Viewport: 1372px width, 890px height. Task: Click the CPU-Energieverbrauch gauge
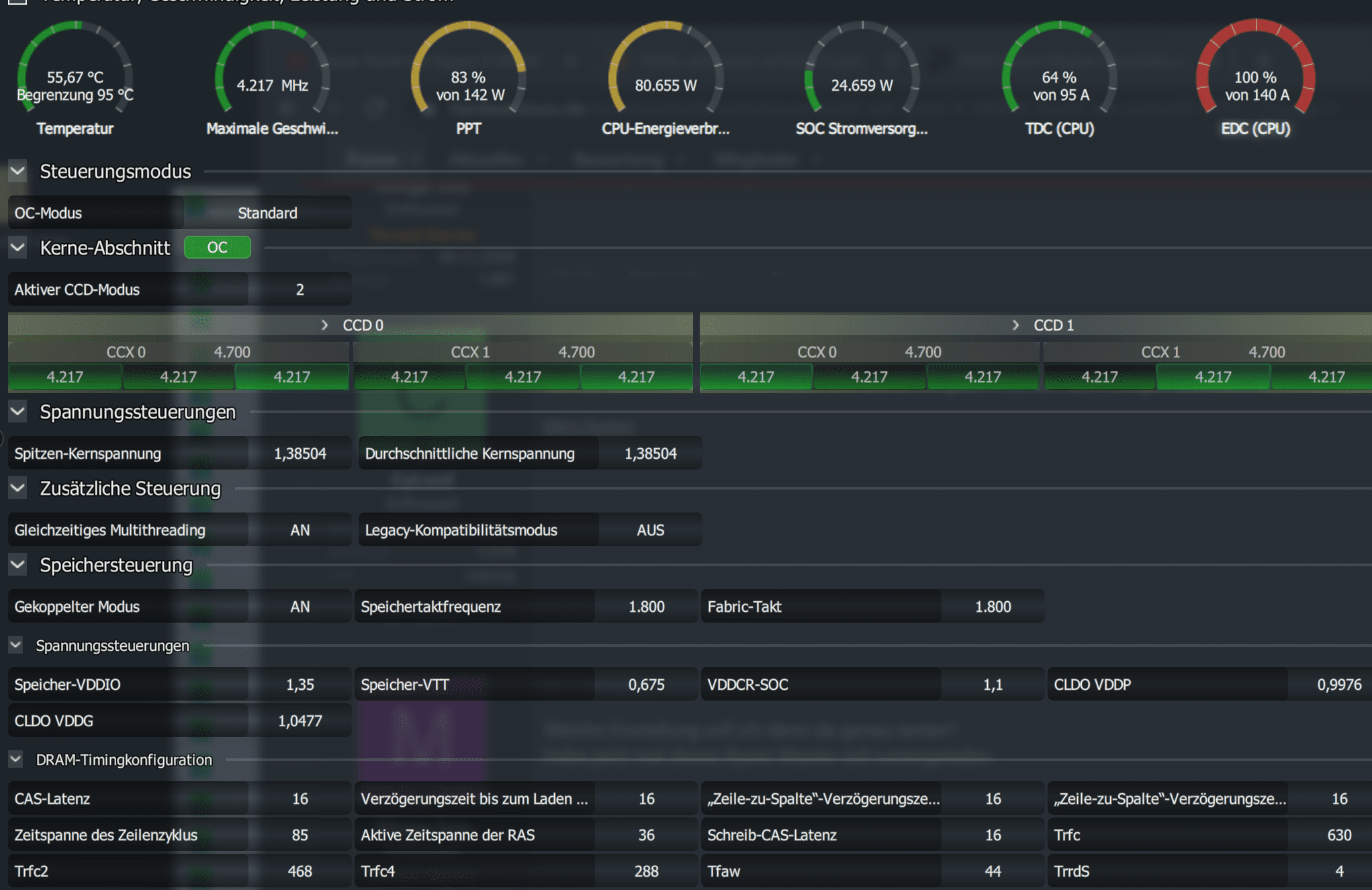click(x=666, y=77)
